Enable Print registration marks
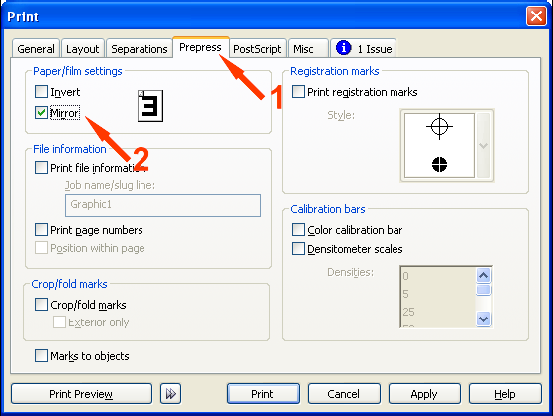The width and height of the screenshot is (553, 416). pos(298,92)
